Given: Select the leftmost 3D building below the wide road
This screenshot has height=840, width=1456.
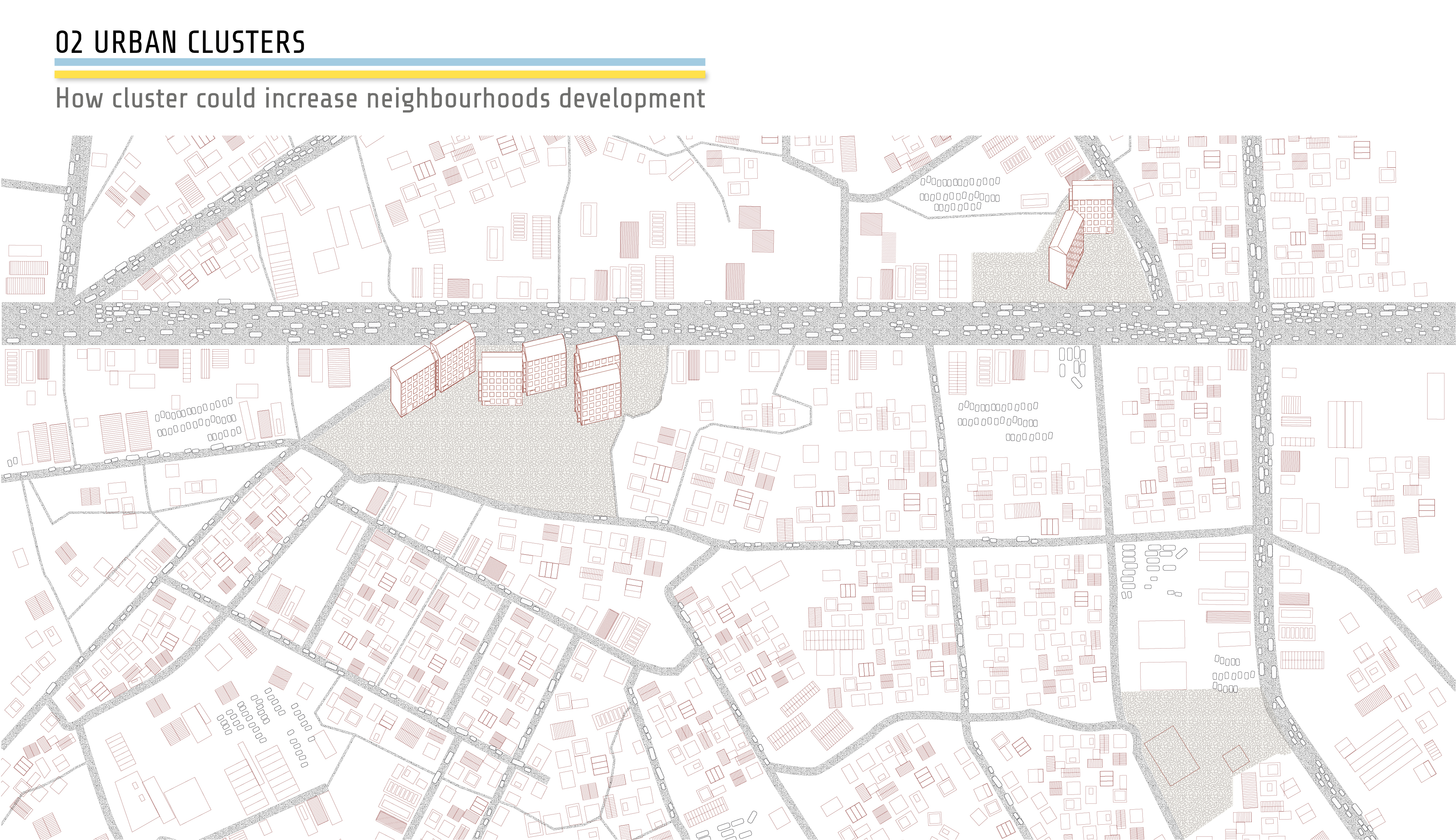Looking at the screenshot, I should pos(413,381).
